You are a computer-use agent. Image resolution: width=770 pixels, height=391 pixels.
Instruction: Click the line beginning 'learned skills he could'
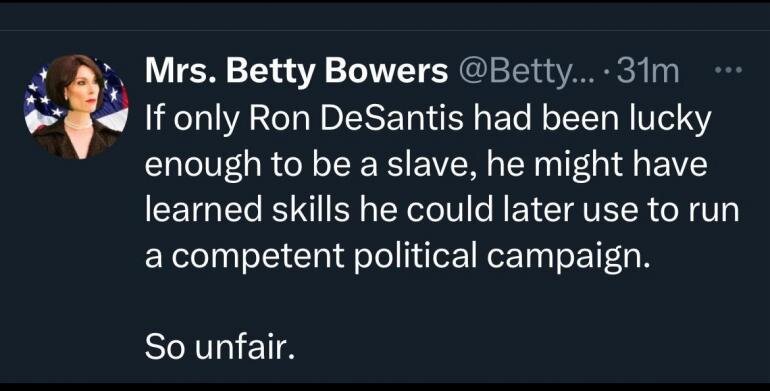tap(442, 210)
